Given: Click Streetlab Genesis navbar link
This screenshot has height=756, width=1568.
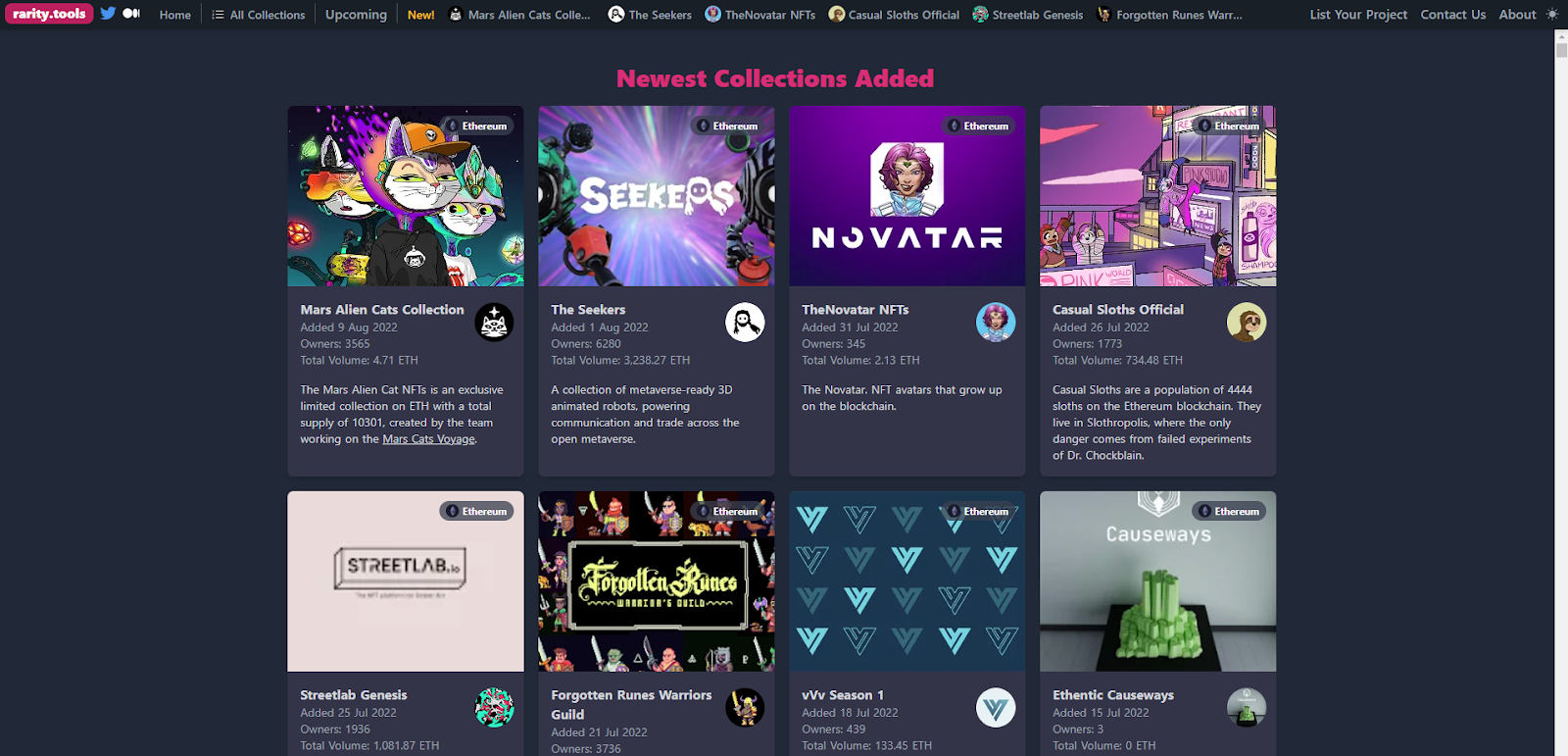Looking at the screenshot, I should point(1028,15).
